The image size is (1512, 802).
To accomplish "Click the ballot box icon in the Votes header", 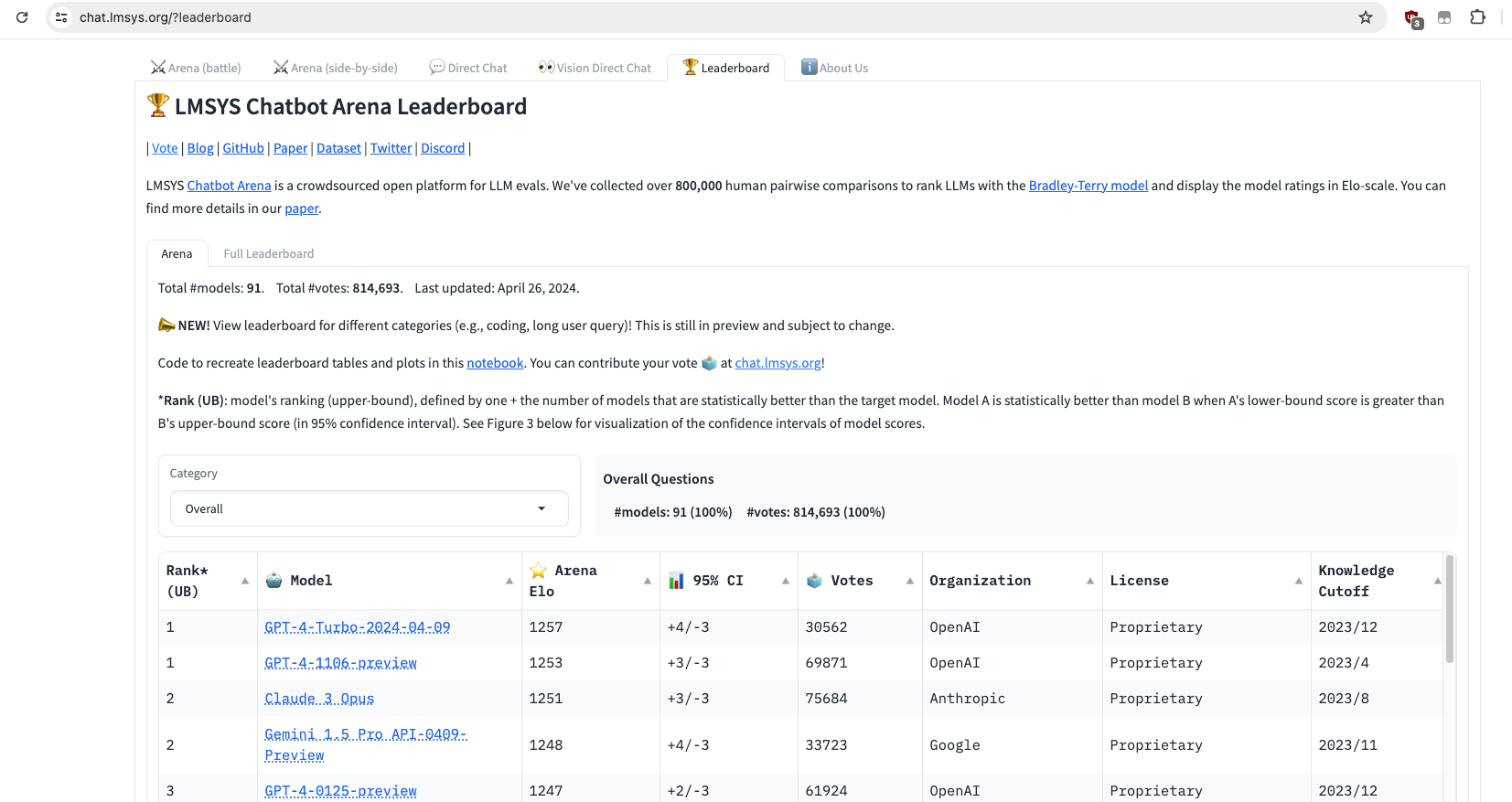I will point(814,581).
